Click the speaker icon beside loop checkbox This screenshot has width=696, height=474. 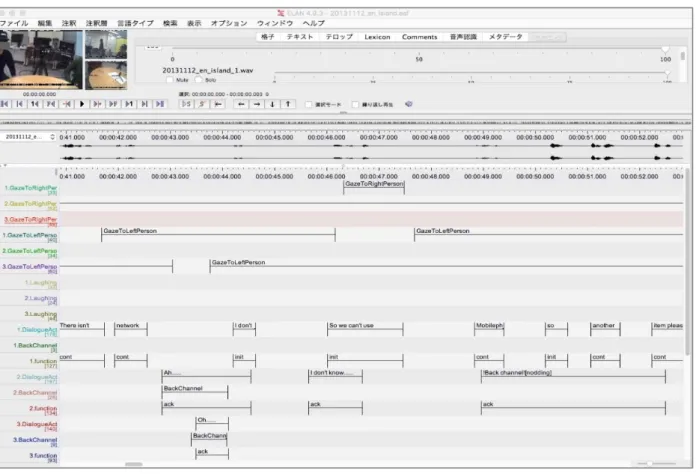pyautogui.click(x=409, y=104)
